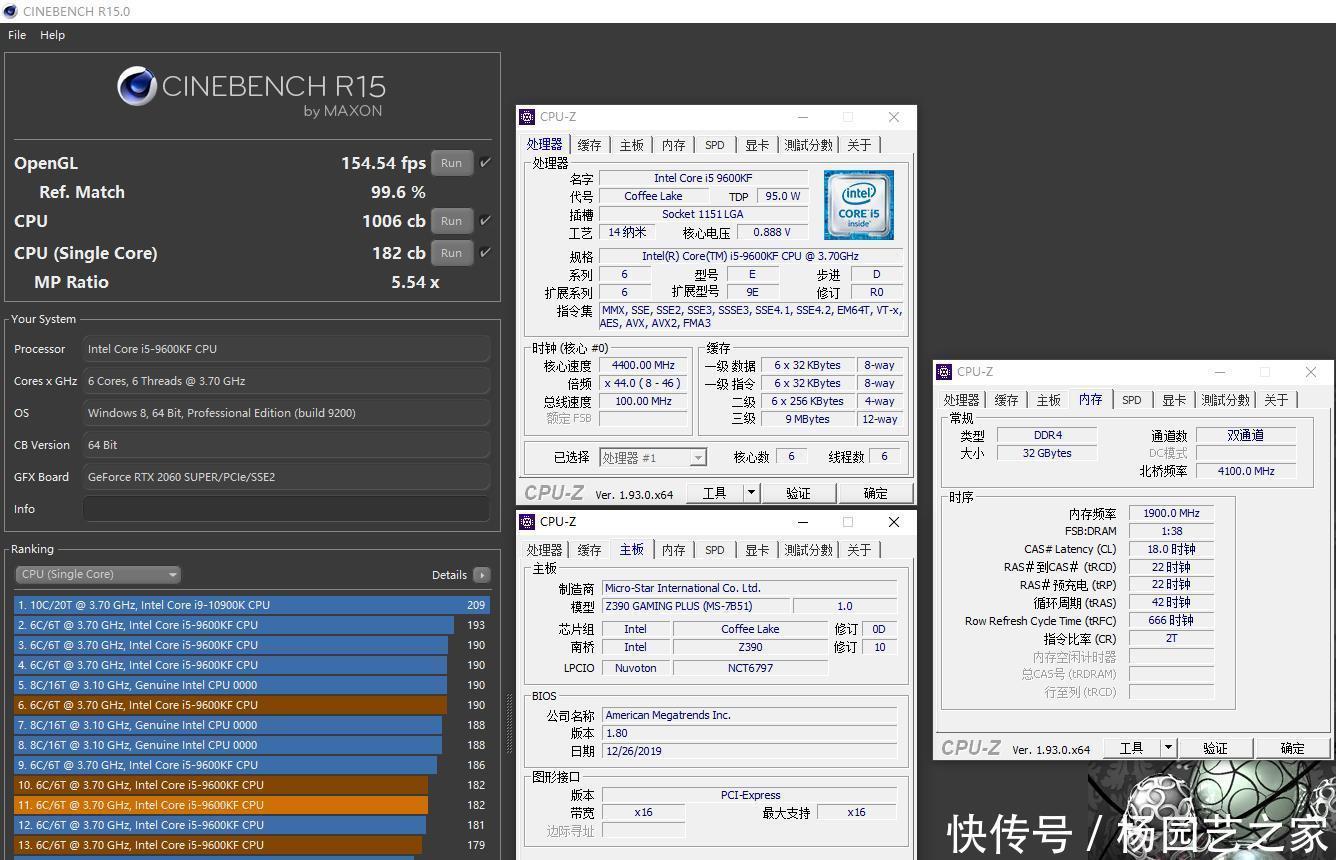Screen dimensions: 1336x860
Task: Switch to 主板 tab in memory CPU-Z window
Action: click(x=1048, y=400)
